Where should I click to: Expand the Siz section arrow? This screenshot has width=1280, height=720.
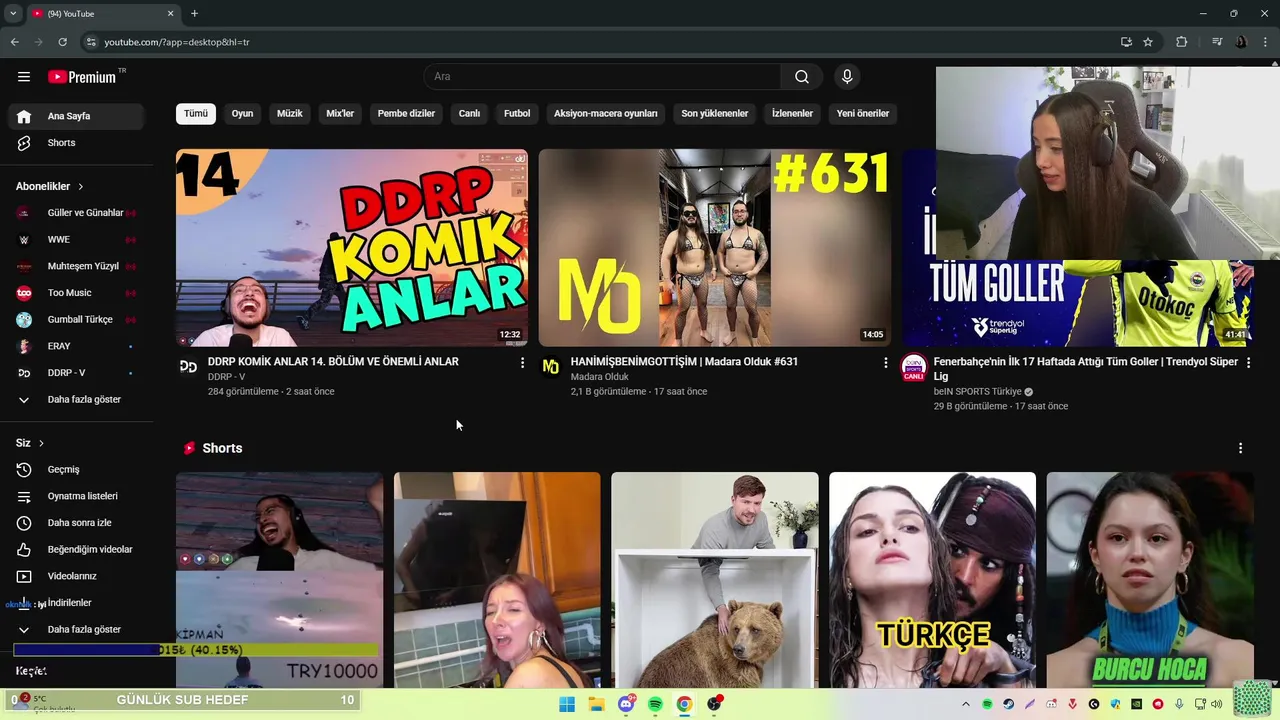41,443
